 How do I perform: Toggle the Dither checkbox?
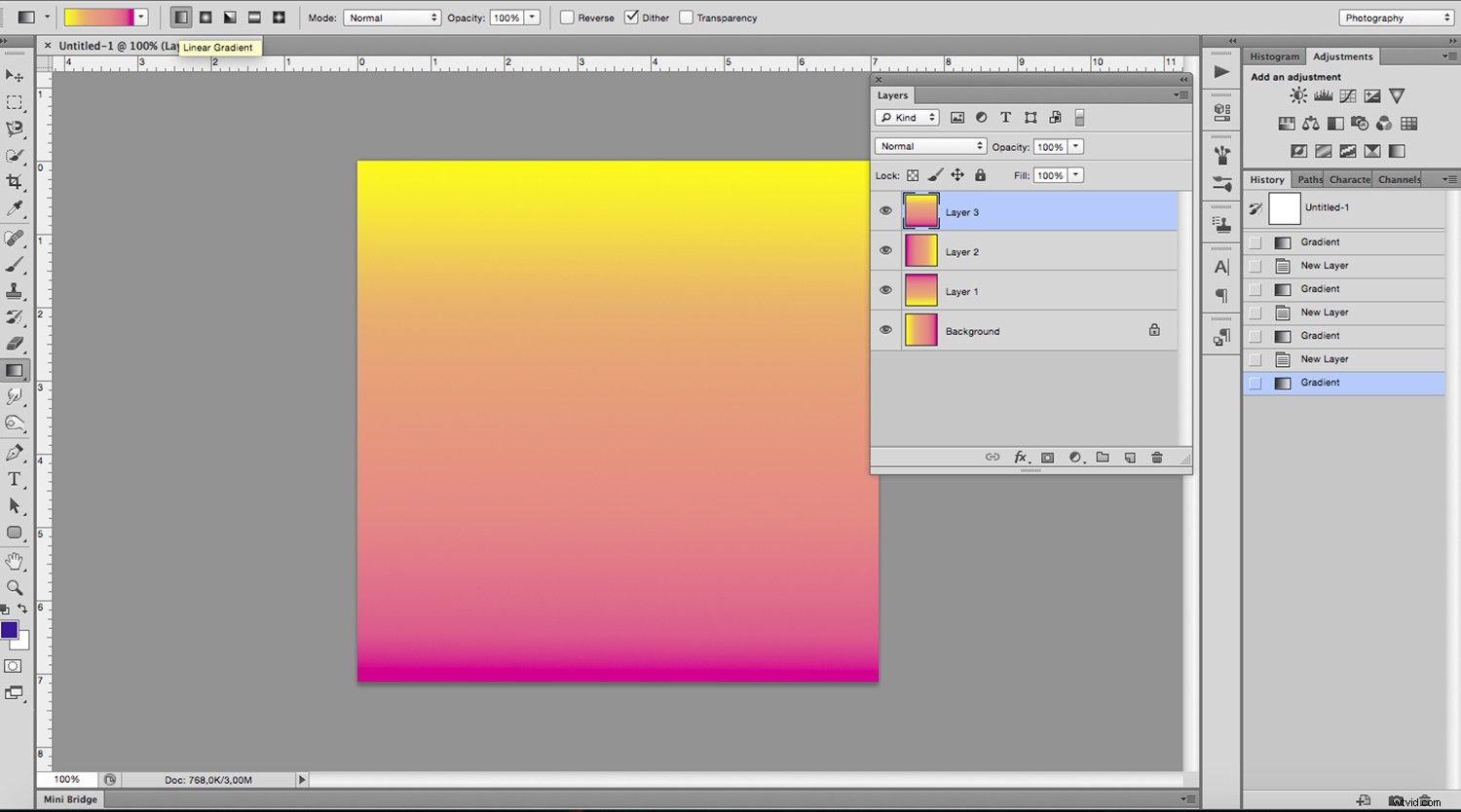[630, 17]
